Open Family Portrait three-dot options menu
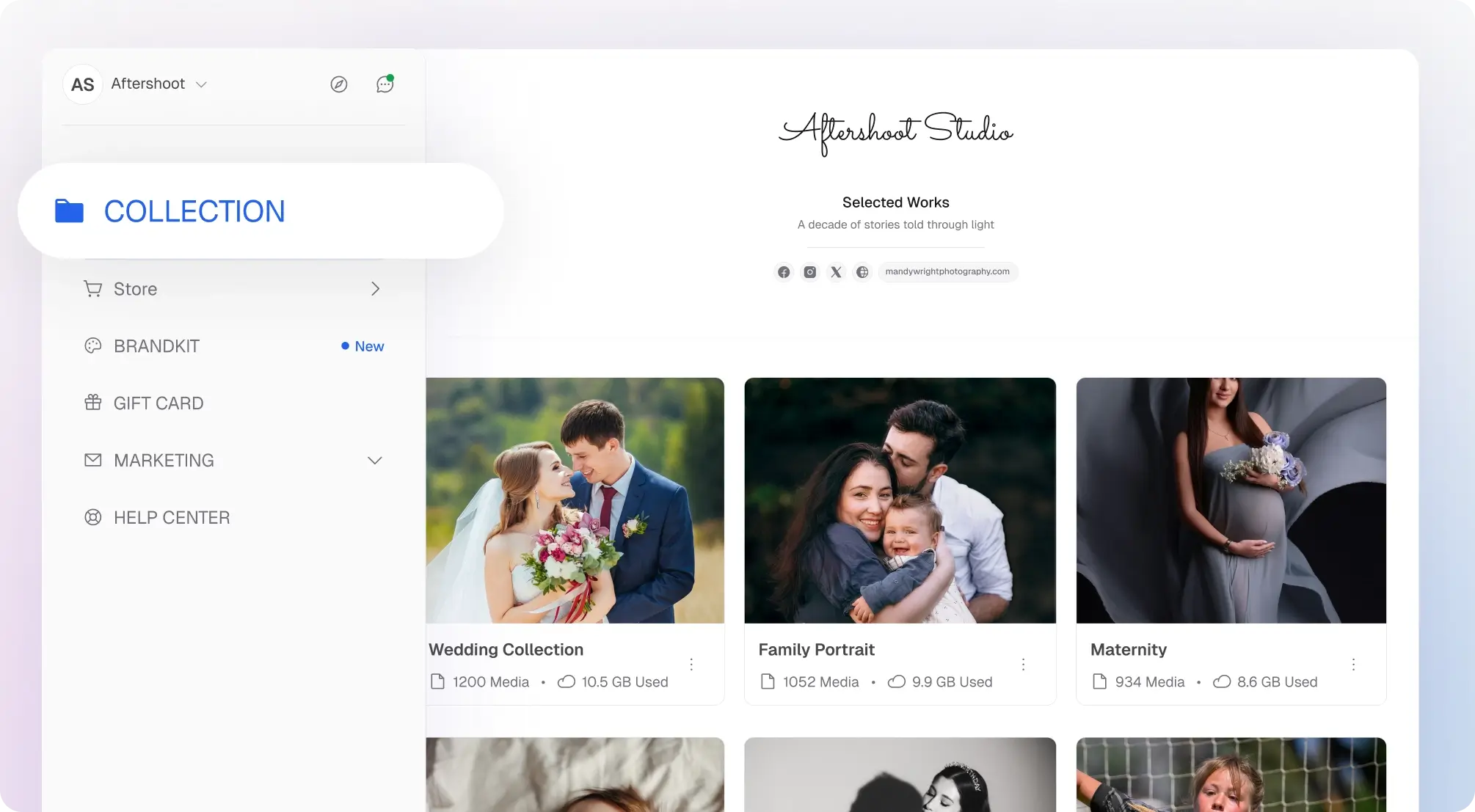Image resolution: width=1475 pixels, height=812 pixels. (1023, 664)
